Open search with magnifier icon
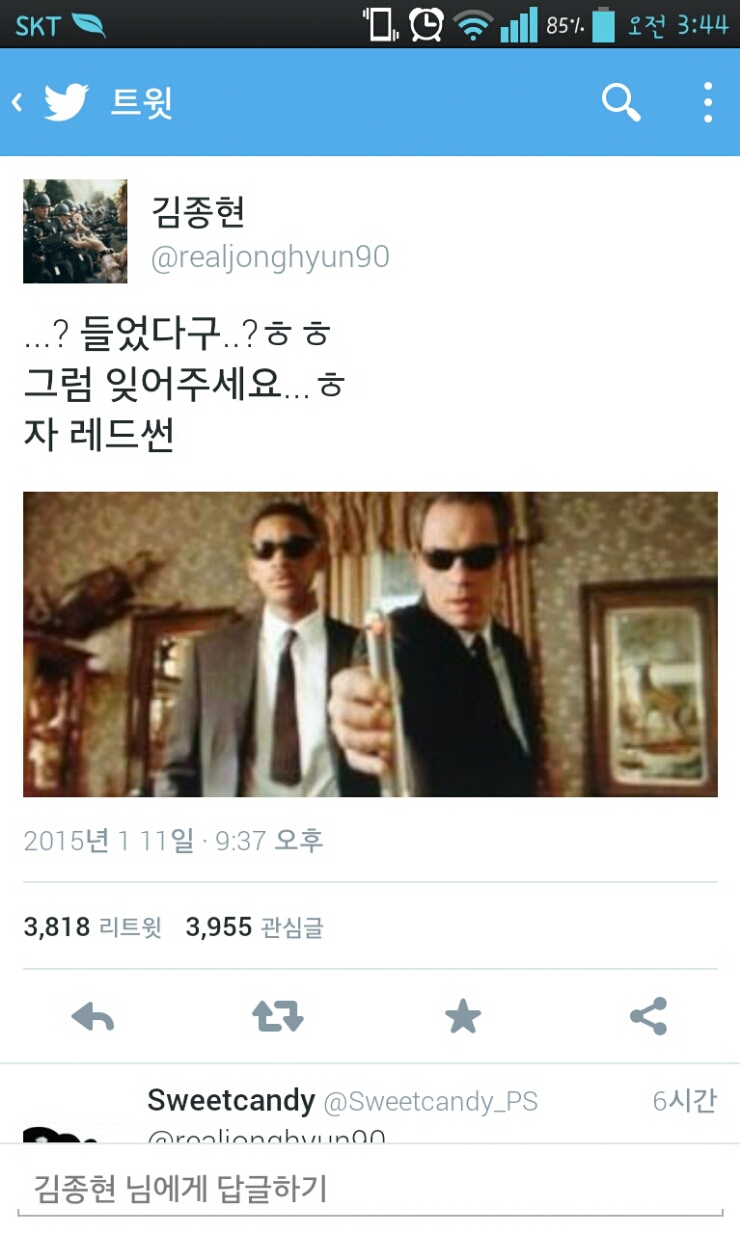This screenshot has height=1233, width=740. point(621,102)
